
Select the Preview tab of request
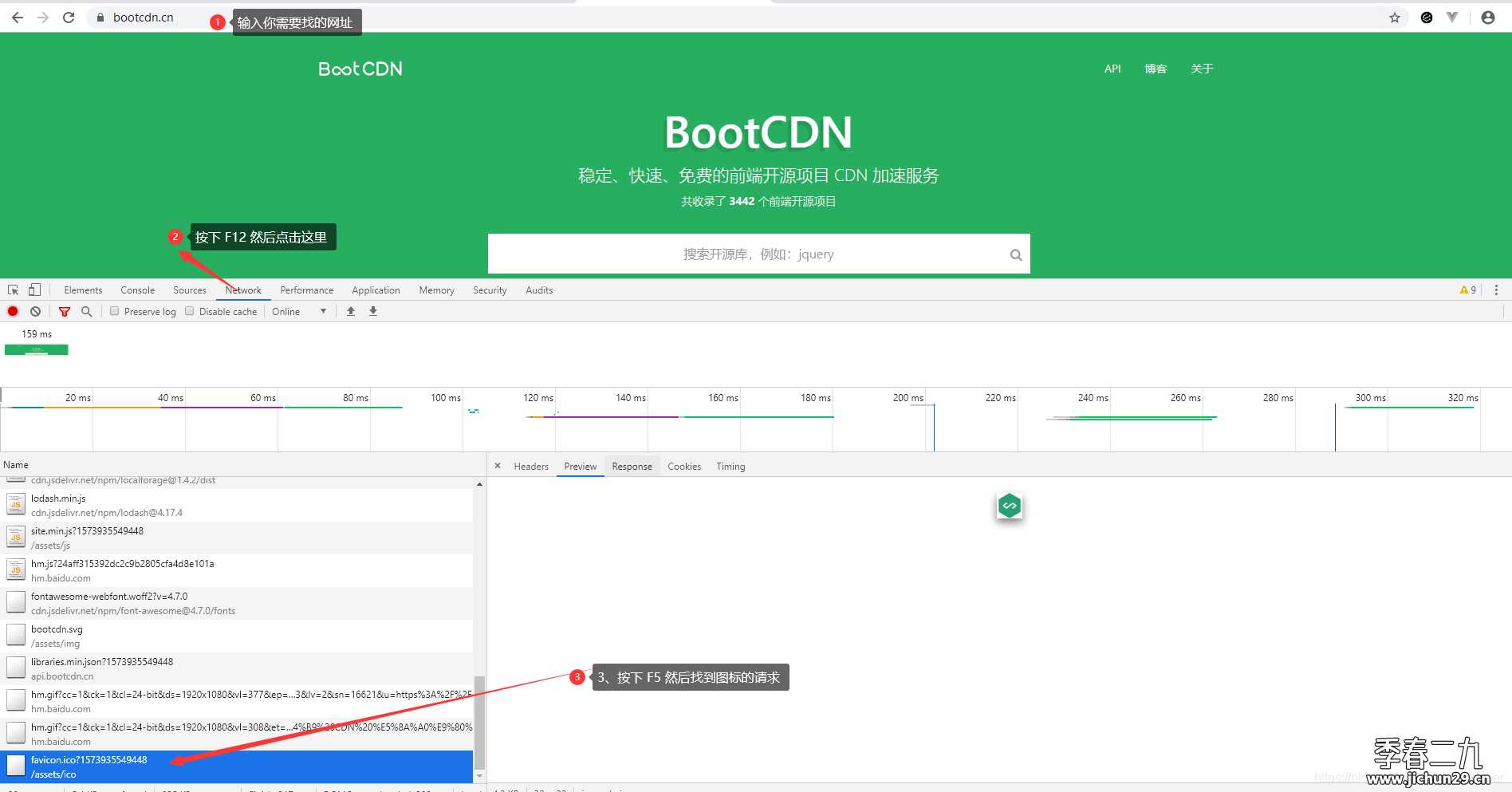pos(581,467)
